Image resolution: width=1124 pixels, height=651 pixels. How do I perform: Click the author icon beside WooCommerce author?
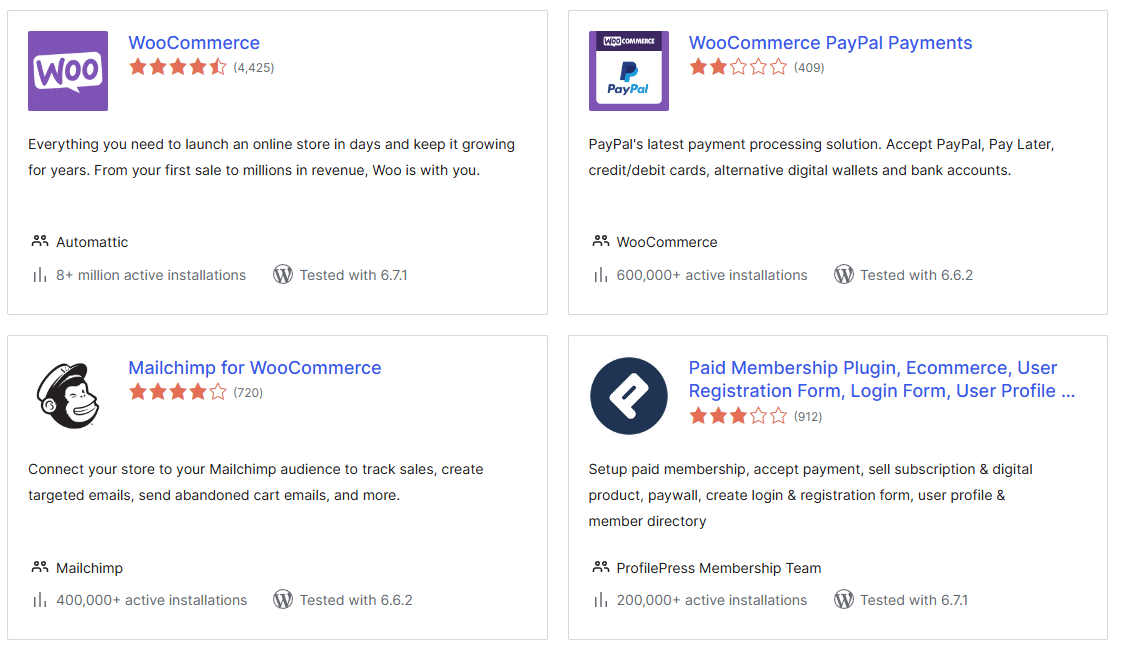click(x=601, y=242)
